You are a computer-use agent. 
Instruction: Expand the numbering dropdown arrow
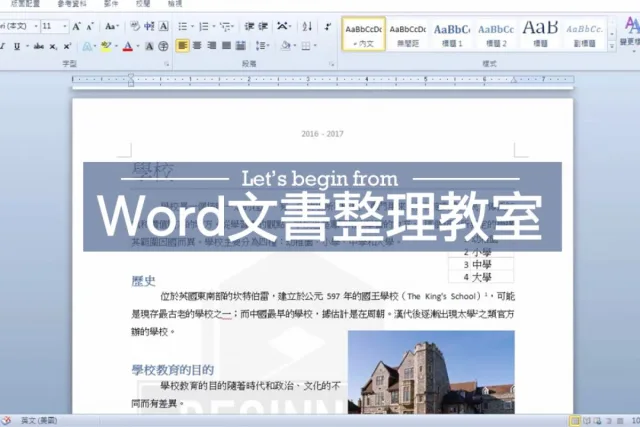214,27
